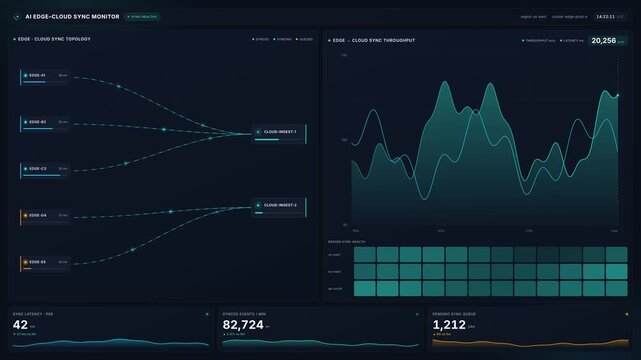641x360 pixels.
Task: Select the CLOUD-INGEST-2 node
Action: coord(279,208)
